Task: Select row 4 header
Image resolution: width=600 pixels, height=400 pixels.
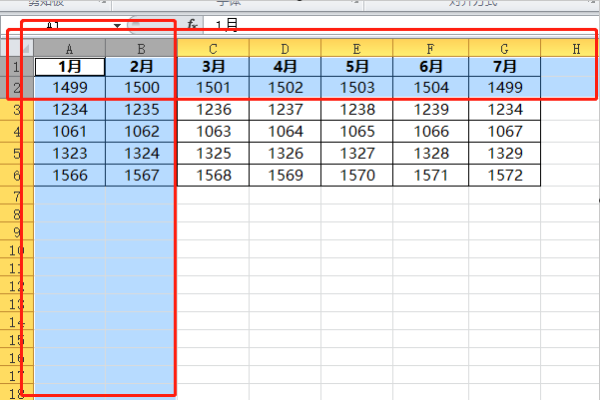Action: click(x=17, y=132)
